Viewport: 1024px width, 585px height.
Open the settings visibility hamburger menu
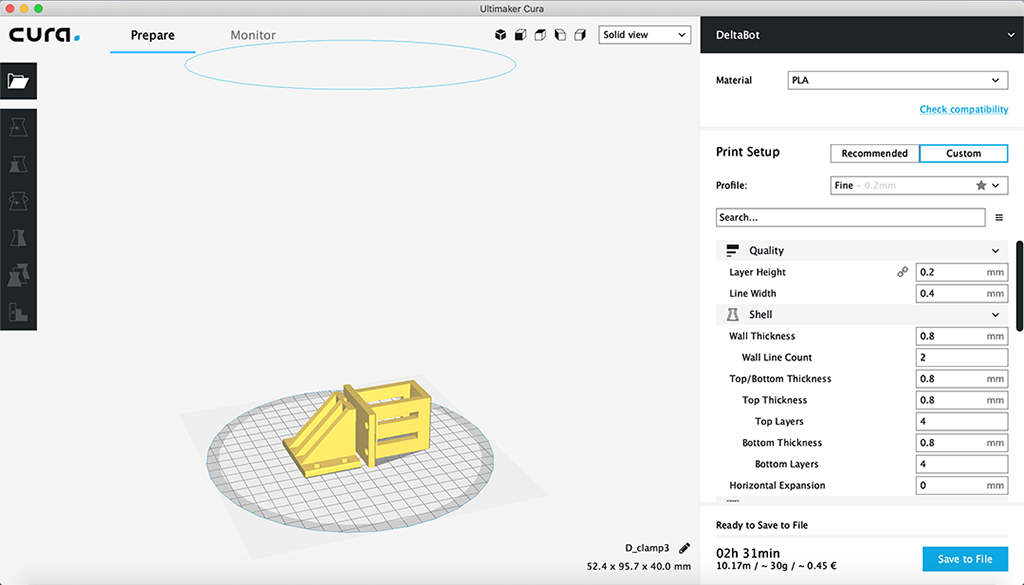999,217
